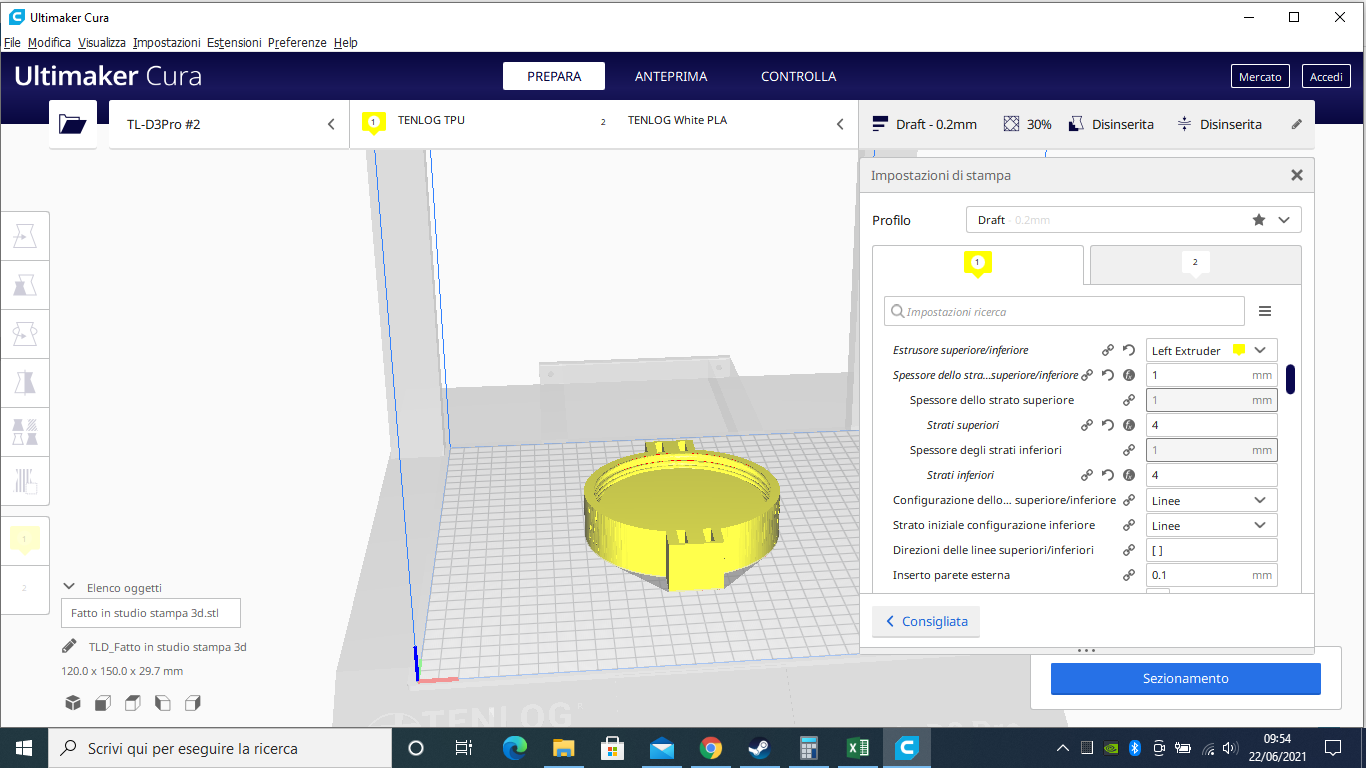Collapse the Elenco oggetti list

(x=69, y=588)
